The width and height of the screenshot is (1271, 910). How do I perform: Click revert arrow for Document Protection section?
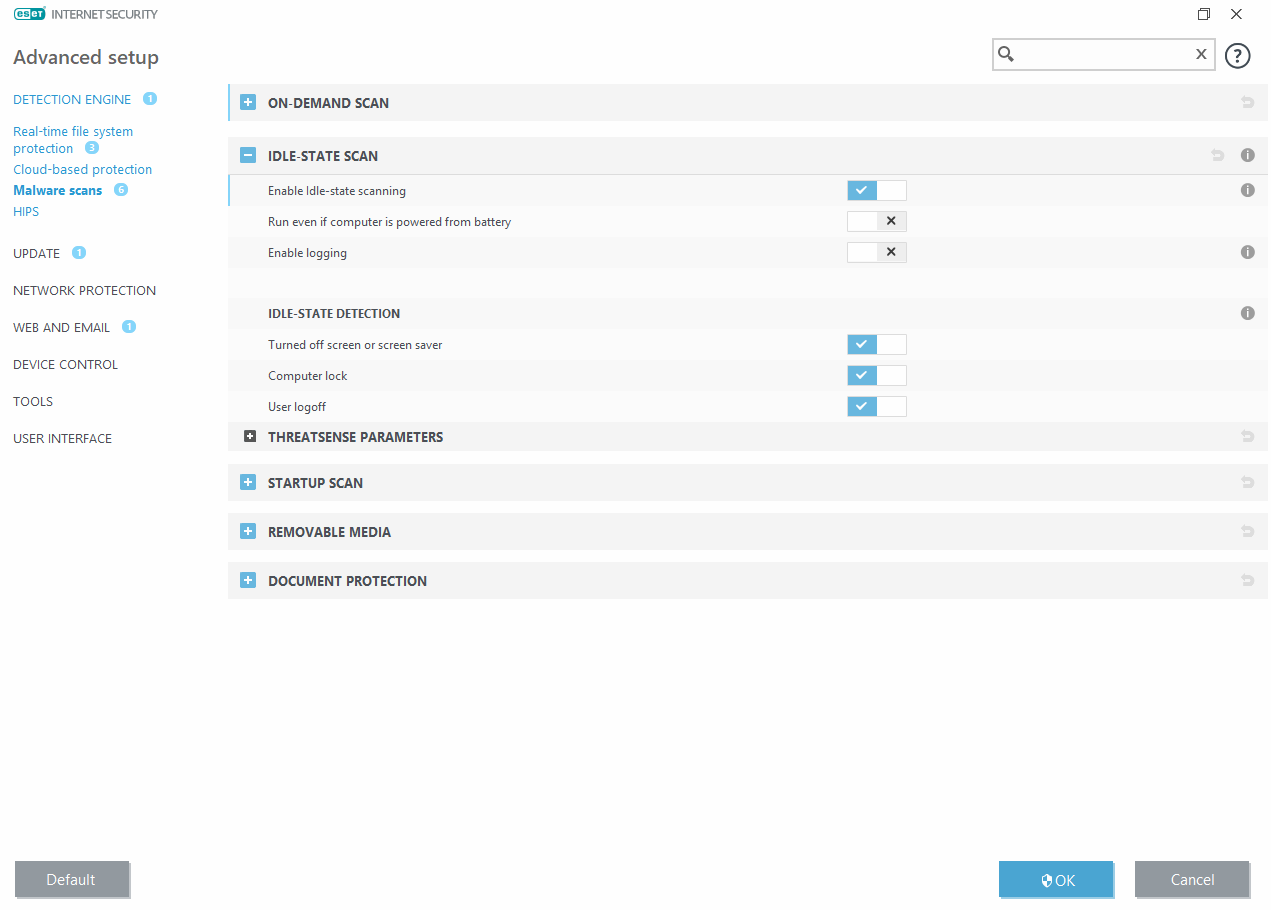[x=1247, y=581]
